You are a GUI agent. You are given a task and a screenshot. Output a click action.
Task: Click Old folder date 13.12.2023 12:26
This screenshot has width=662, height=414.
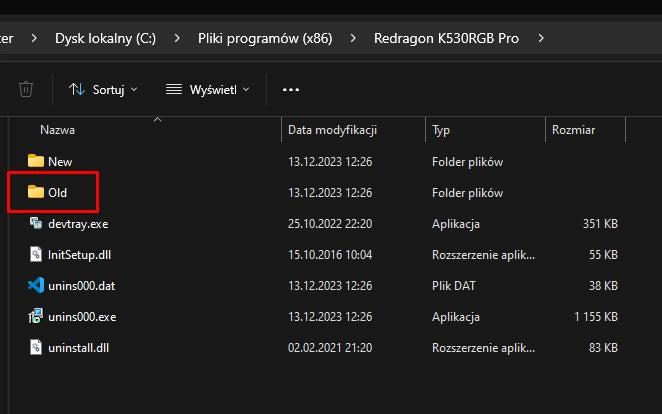[x=330, y=193]
